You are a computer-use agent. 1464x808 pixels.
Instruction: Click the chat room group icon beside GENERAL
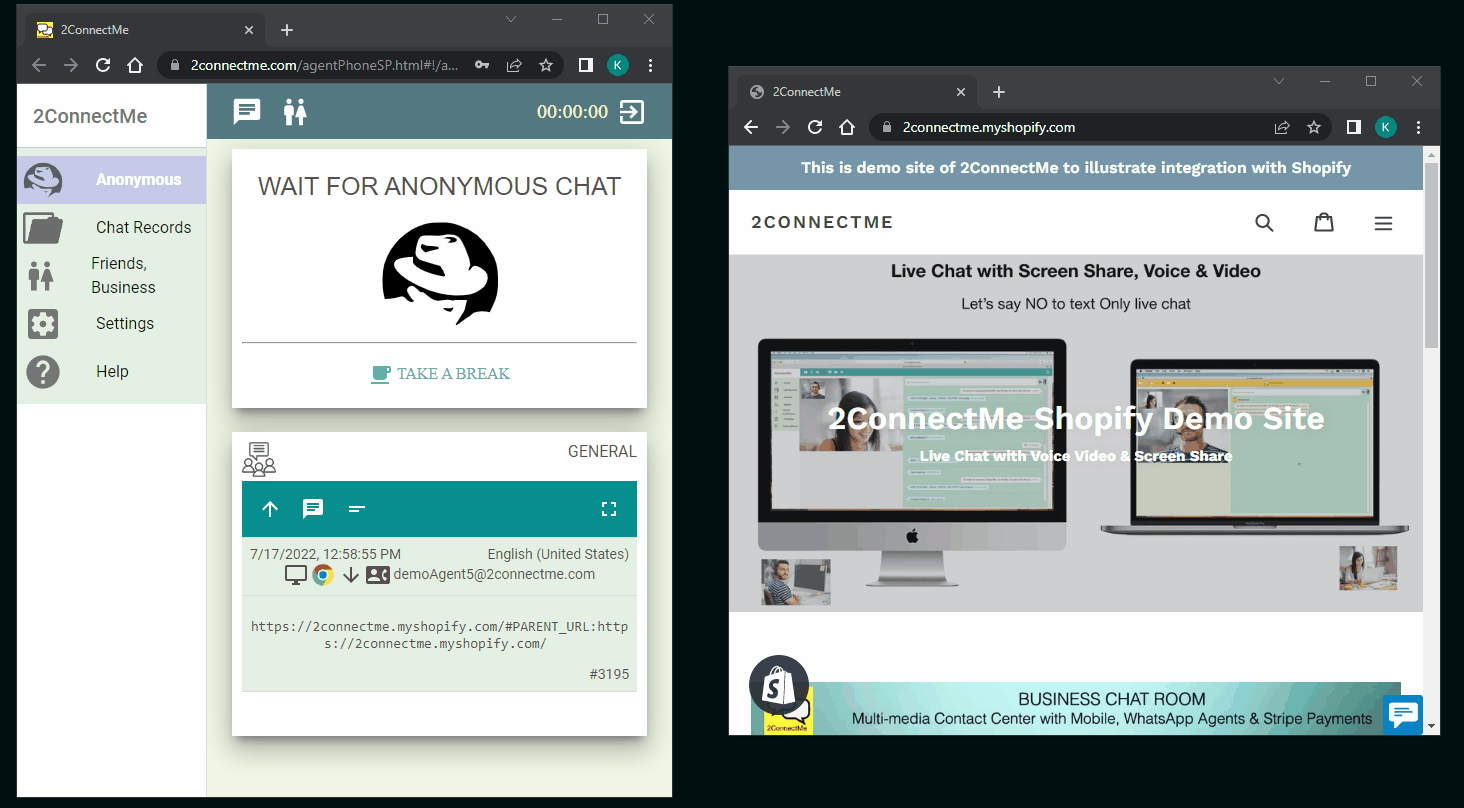[x=259, y=458]
